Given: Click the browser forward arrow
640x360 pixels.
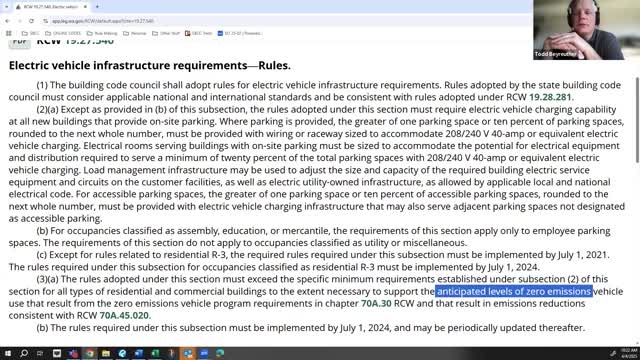Looking at the screenshot, I should [19, 21].
